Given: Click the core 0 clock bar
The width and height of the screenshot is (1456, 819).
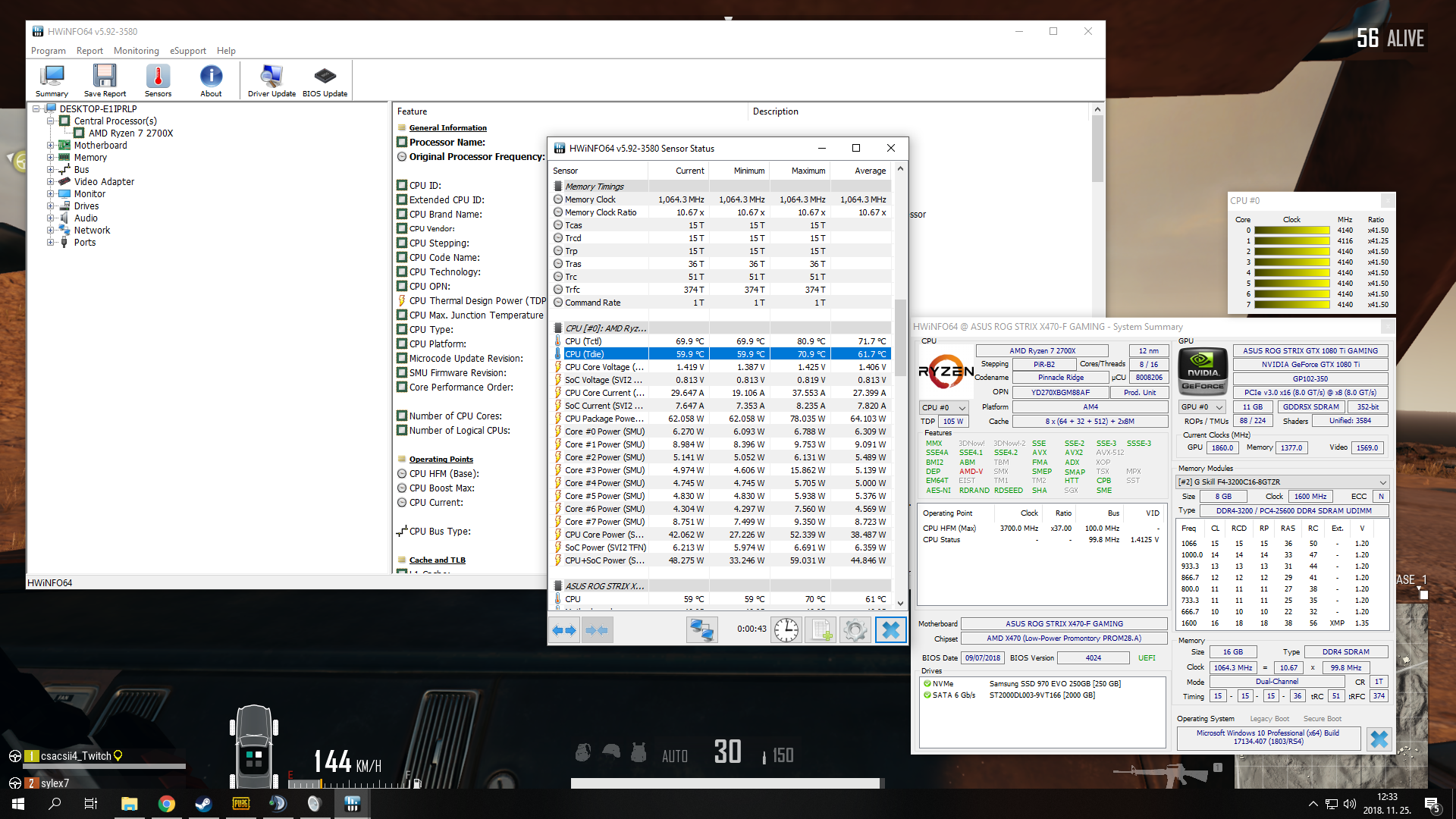Looking at the screenshot, I should pos(1292,230).
